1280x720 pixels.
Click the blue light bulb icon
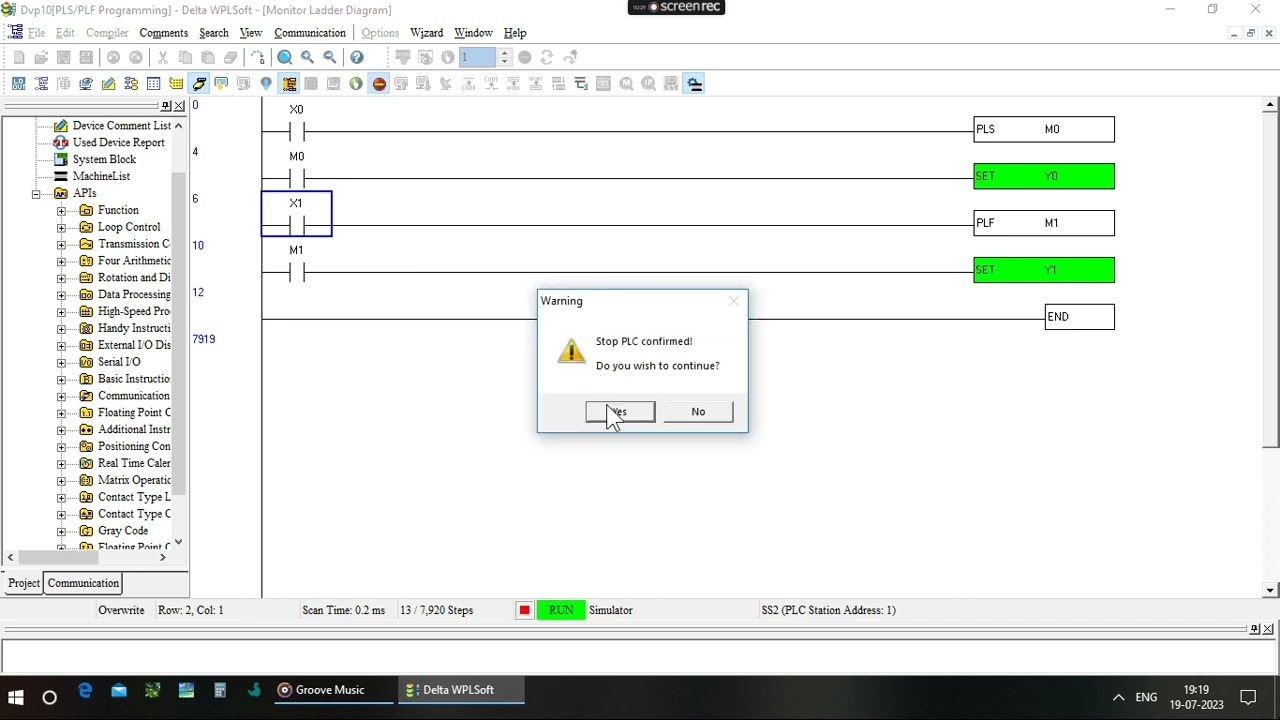point(266,84)
